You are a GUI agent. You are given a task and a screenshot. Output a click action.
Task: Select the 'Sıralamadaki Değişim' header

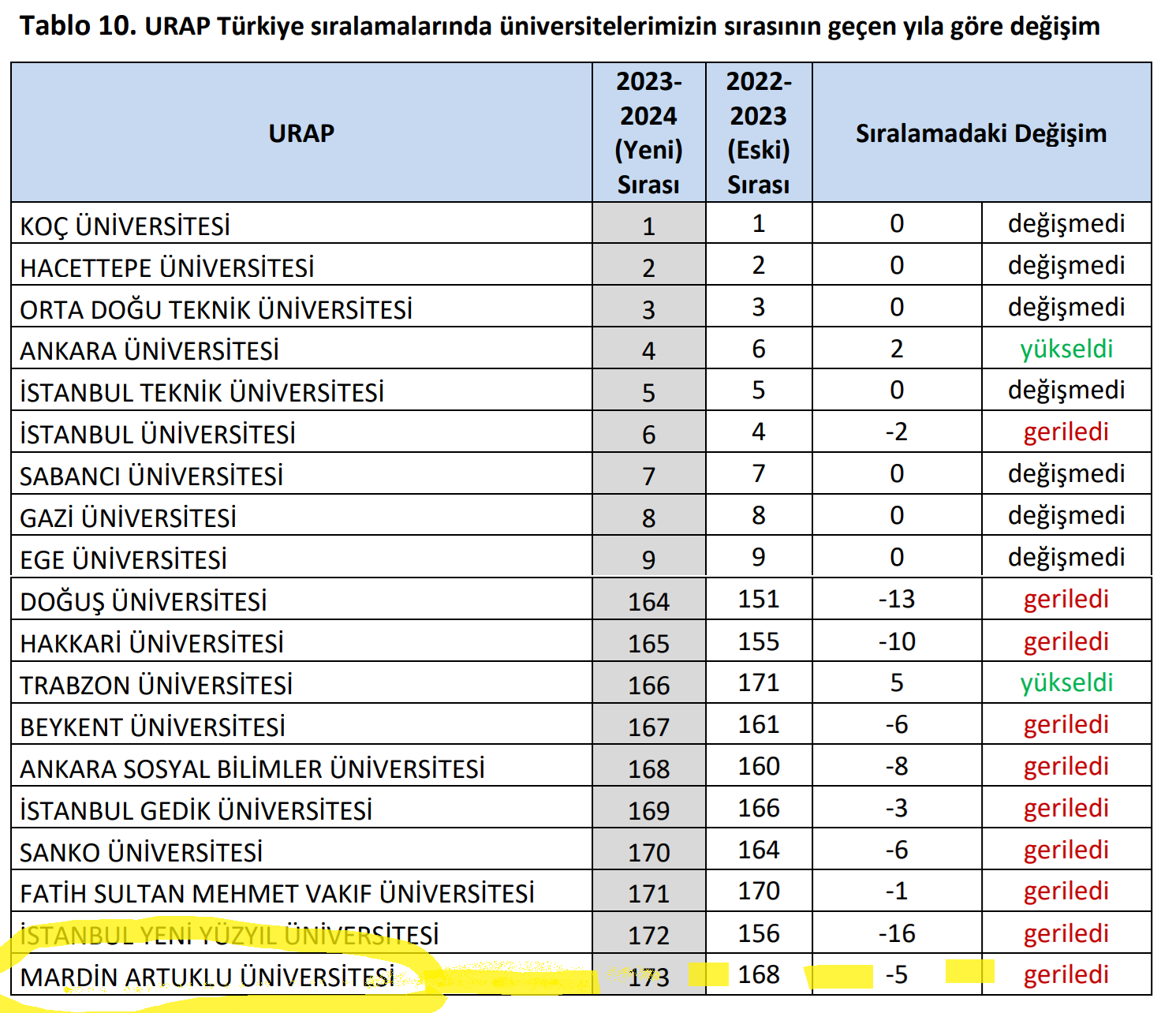click(982, 133)
